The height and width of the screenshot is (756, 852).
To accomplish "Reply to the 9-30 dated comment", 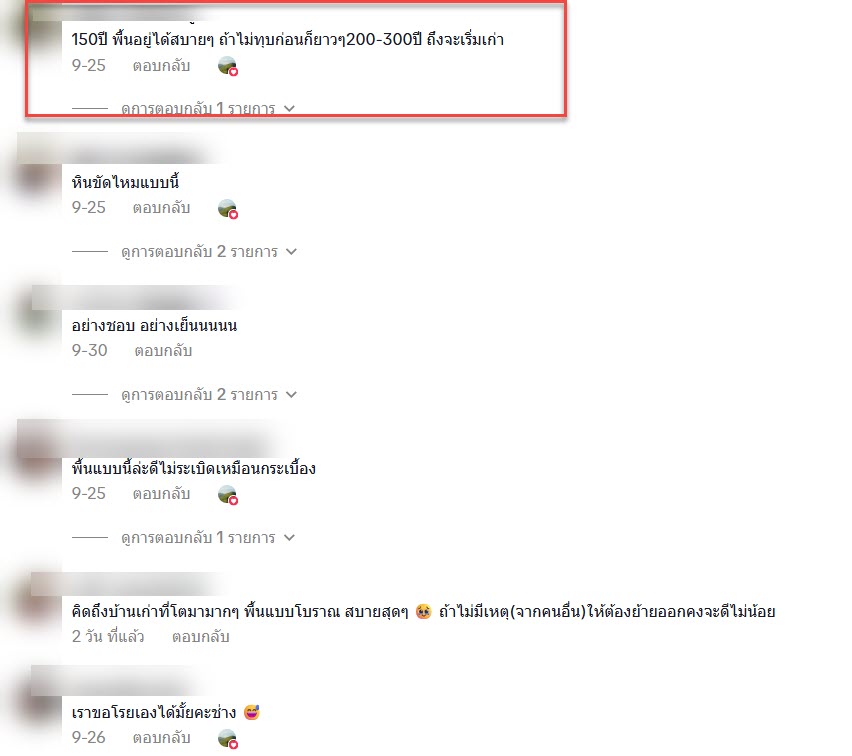I will tap(164, 351).
